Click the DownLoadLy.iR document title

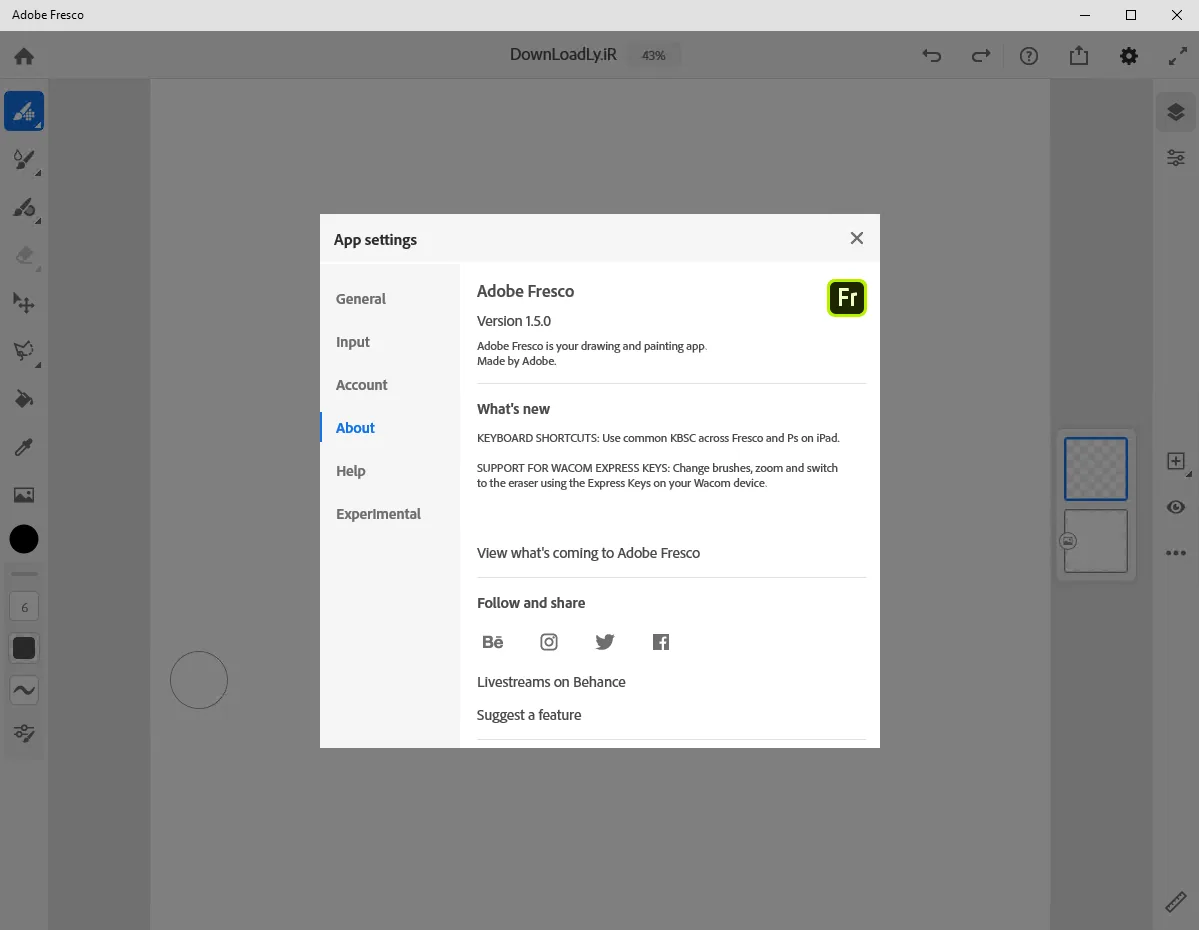pyautogui.click(x=563, y=54)
